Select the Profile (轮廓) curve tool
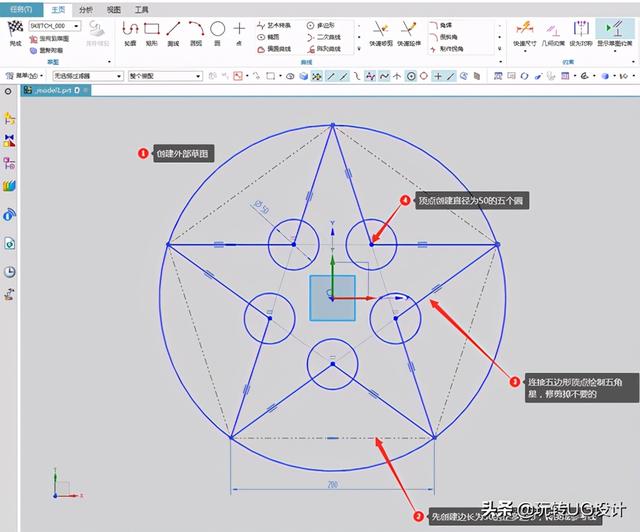 click(x=130, y=33)
